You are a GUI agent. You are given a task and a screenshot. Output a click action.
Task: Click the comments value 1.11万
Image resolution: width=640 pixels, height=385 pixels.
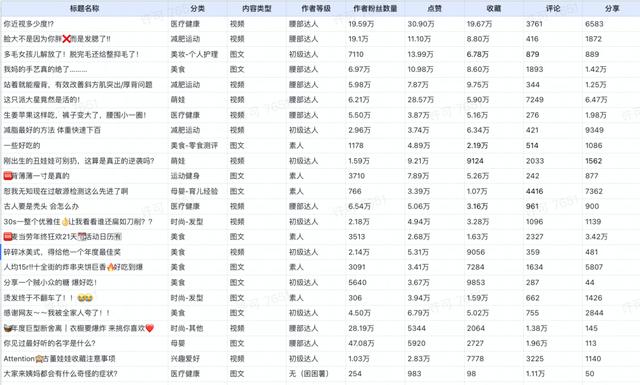tap(536, 374)
